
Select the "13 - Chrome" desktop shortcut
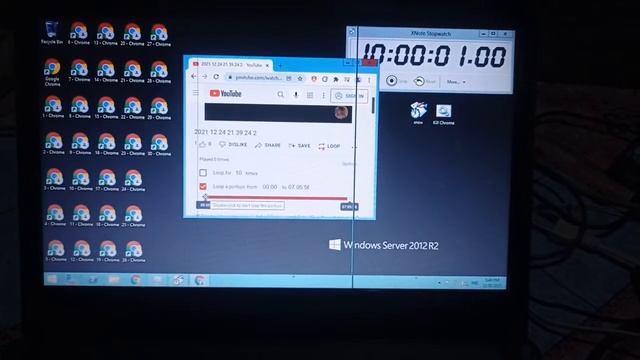click(x=105, y=33)
